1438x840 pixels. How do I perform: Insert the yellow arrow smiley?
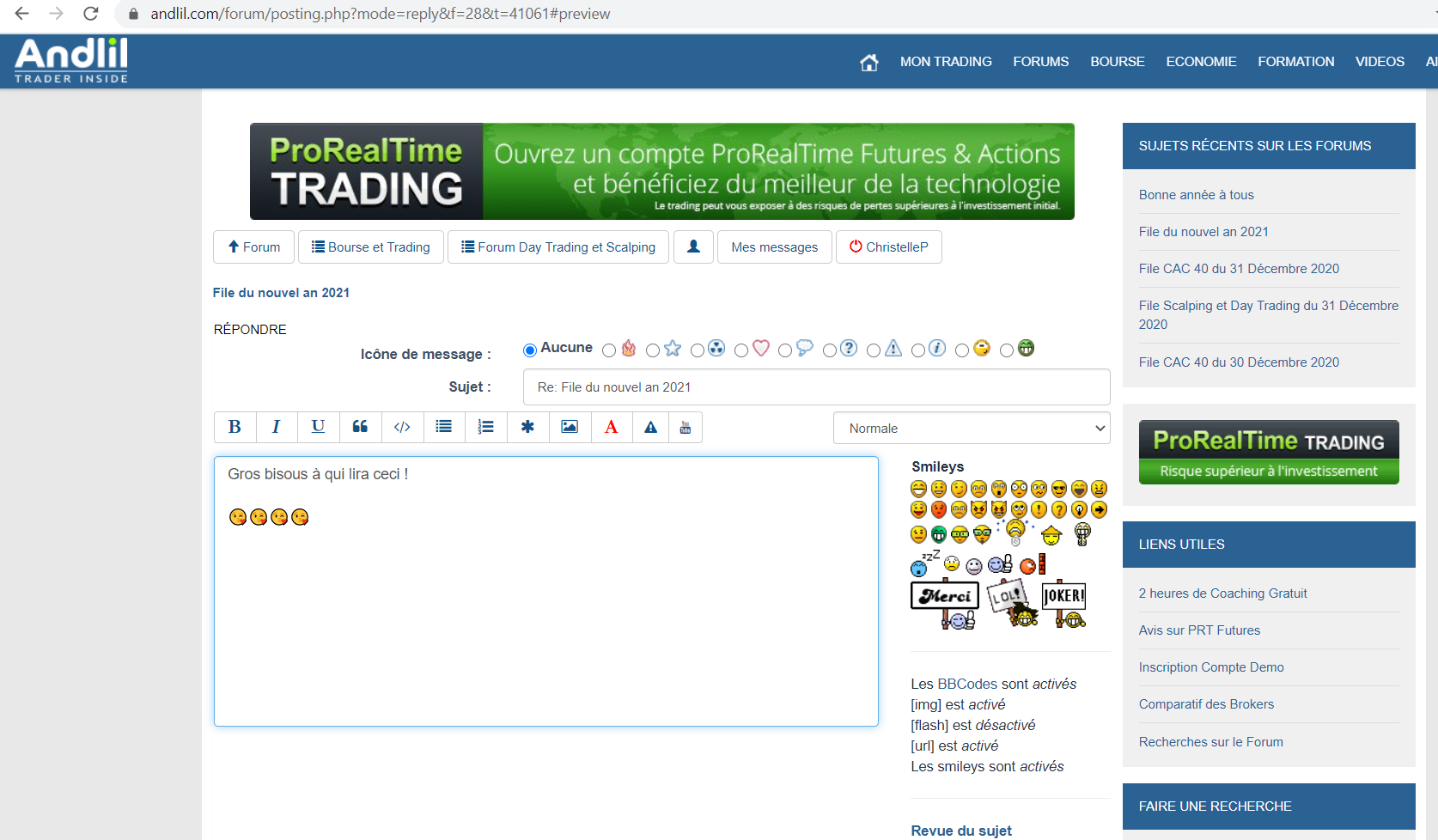[x=1099, y=510]
